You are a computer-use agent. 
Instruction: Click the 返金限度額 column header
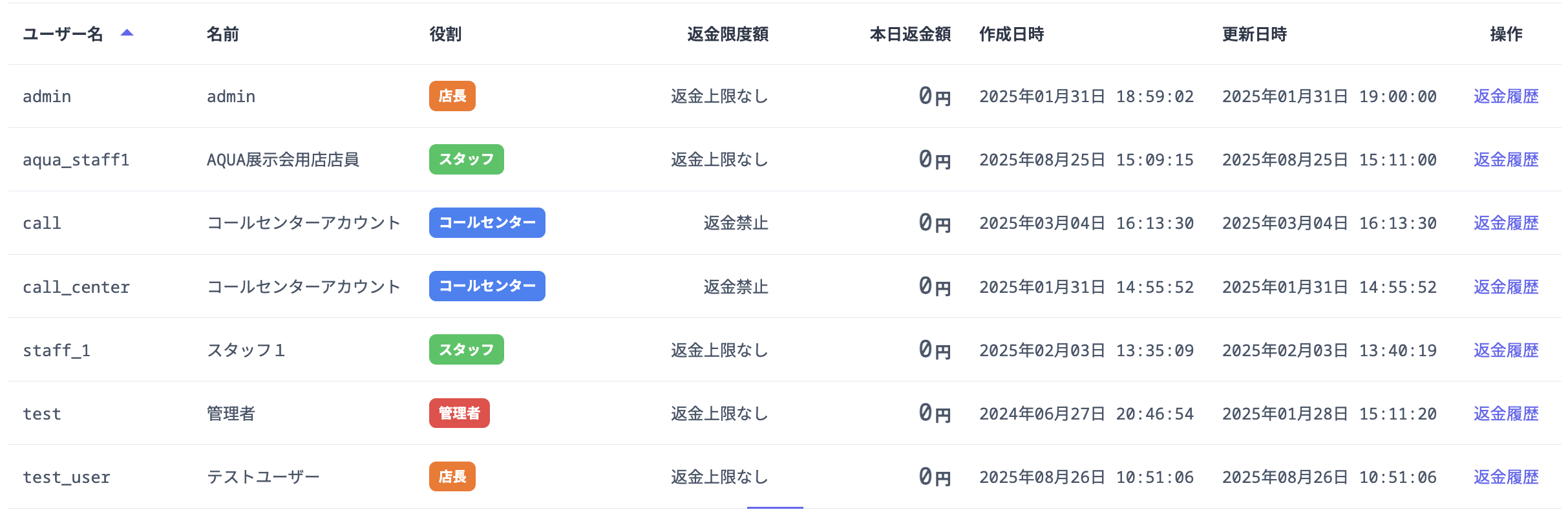727,34
